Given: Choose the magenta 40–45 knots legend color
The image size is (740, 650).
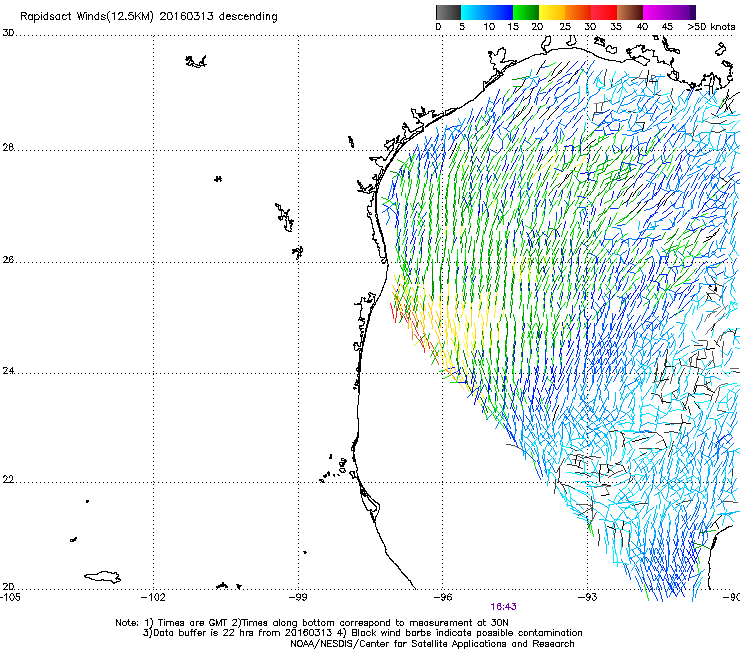Looking at the screenshot, I should (656, 12).
